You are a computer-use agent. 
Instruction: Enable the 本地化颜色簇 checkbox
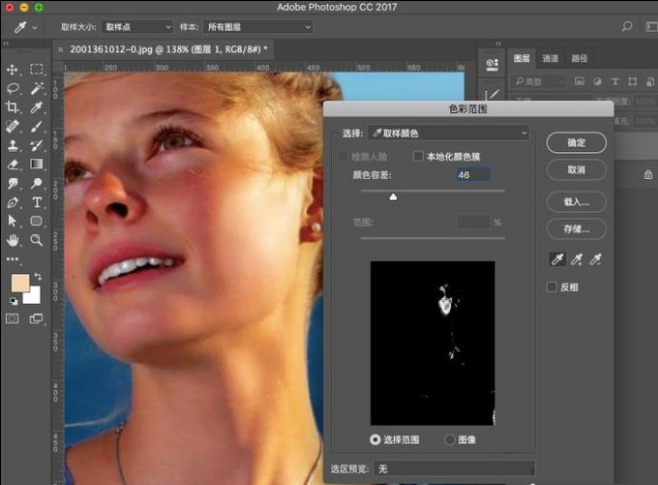point(419,157)
